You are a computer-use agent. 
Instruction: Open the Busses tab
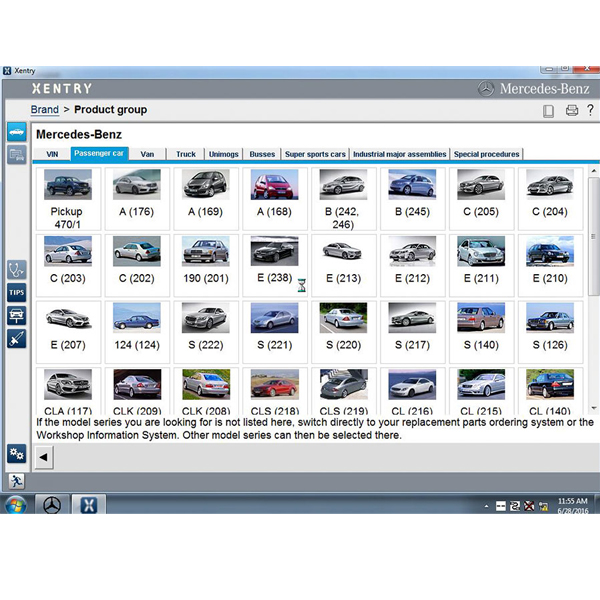(x=262, y=154)
